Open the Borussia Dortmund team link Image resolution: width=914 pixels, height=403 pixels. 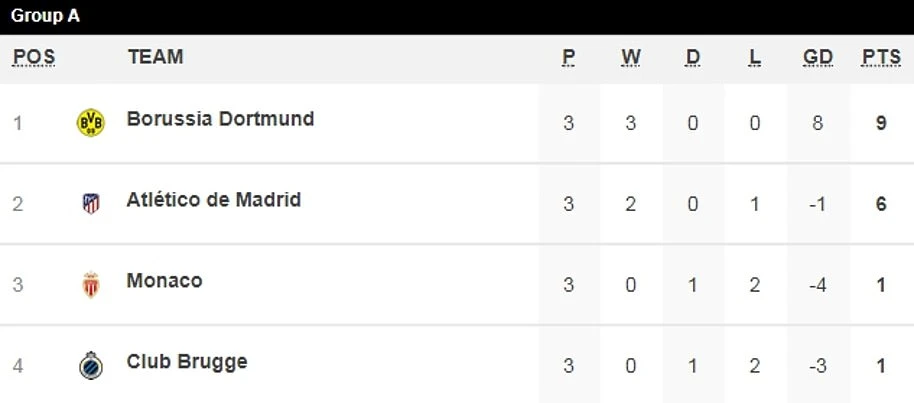coord(220,119)
